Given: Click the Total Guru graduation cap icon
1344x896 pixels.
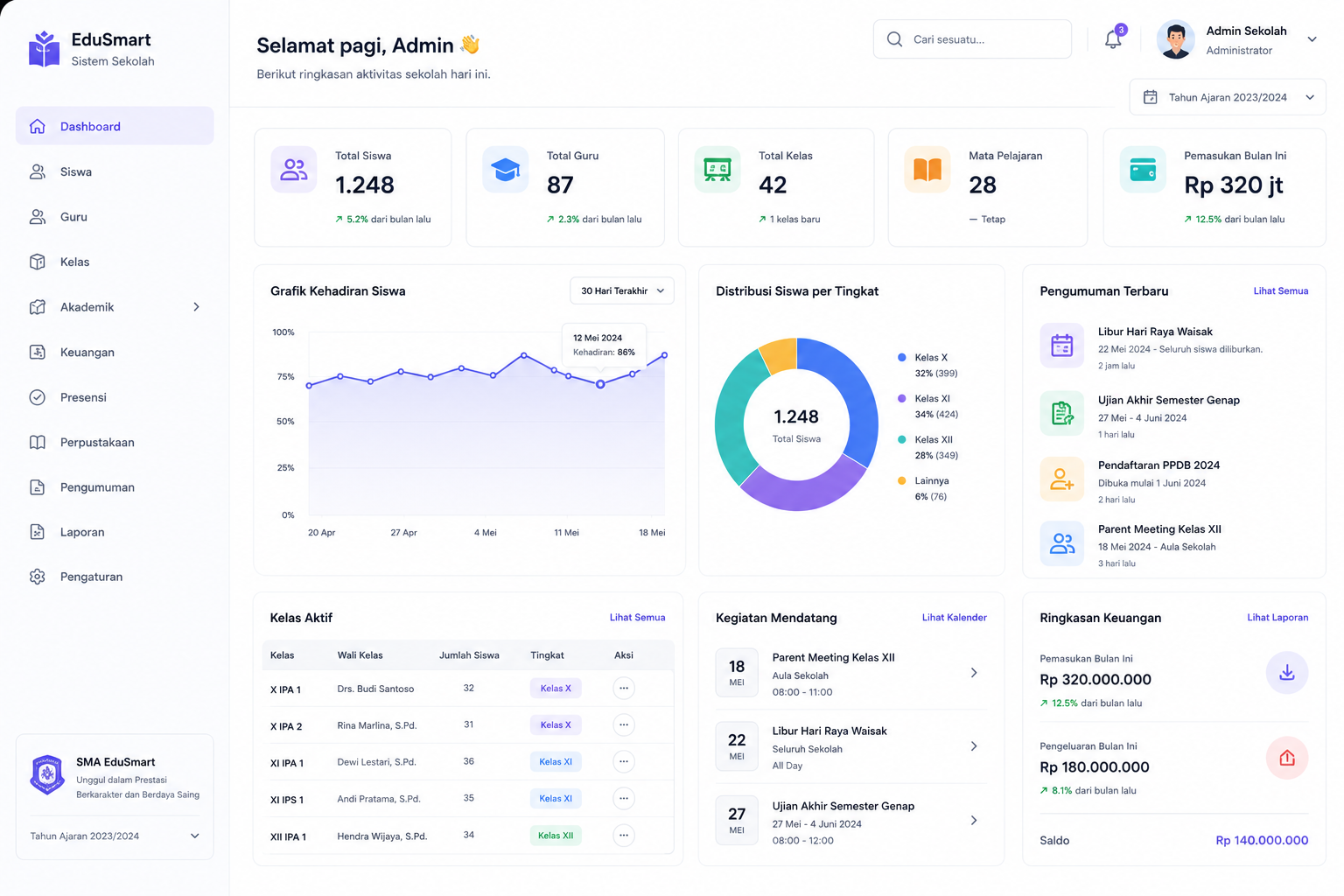Looking at the screenshot, I should point(506,170).
